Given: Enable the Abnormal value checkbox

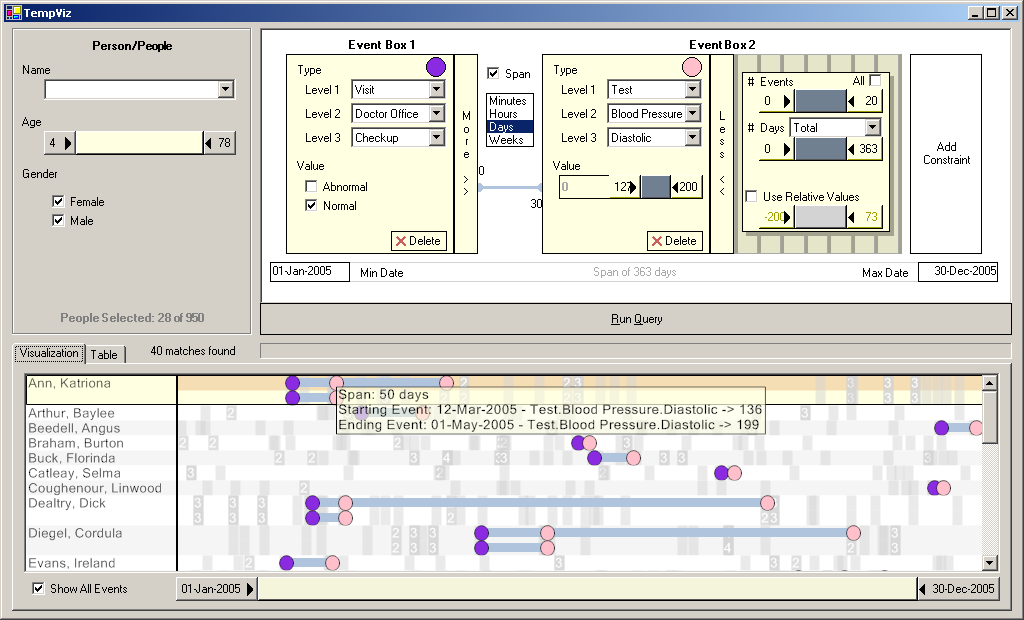Looking at the screenshot, I should pos(312,186).
